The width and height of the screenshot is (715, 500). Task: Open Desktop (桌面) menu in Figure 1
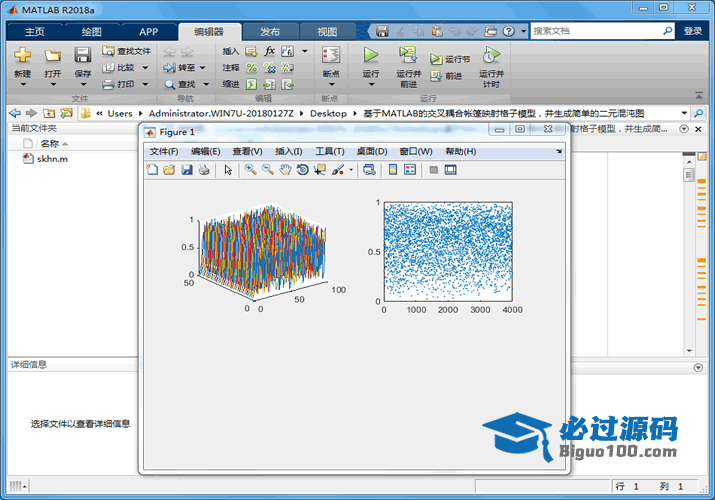coord(372,151)
